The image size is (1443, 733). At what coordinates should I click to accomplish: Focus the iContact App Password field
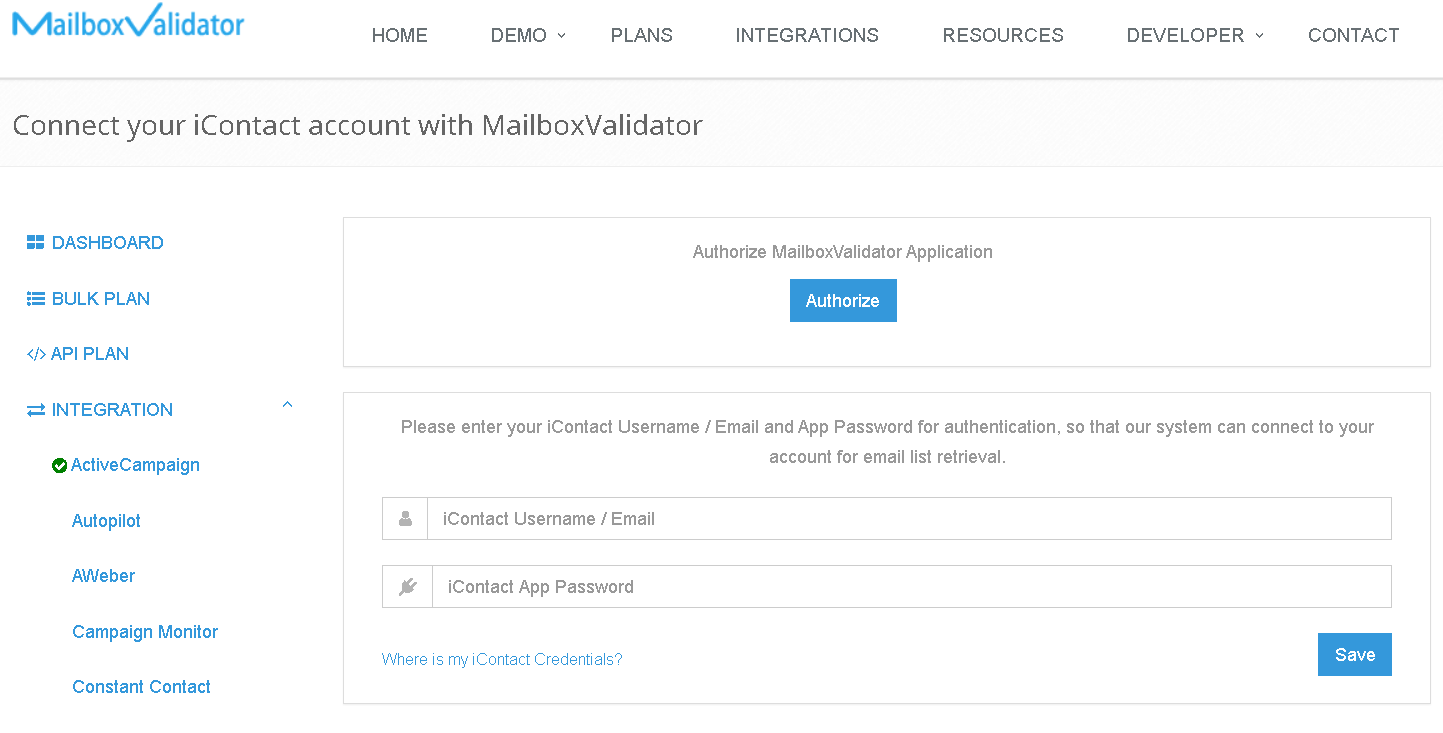pyautogui.click(x=911, y=587)
